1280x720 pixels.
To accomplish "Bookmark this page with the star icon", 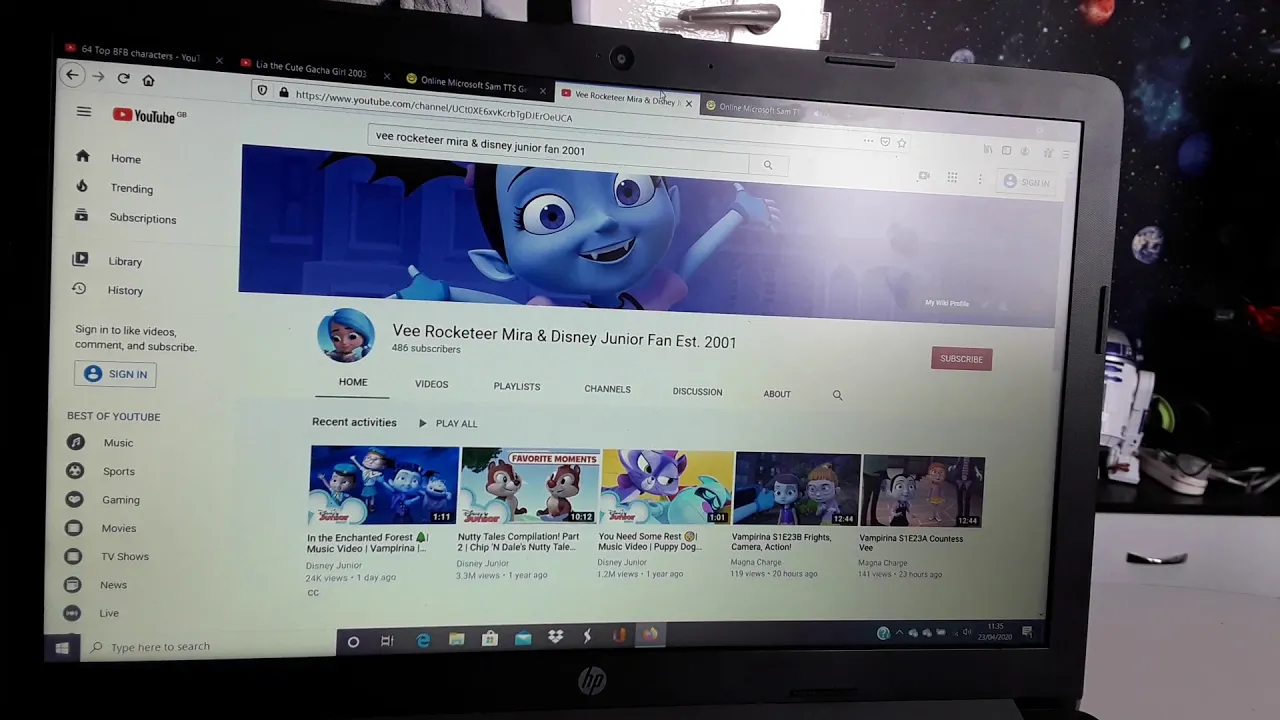I will point(901,143).
